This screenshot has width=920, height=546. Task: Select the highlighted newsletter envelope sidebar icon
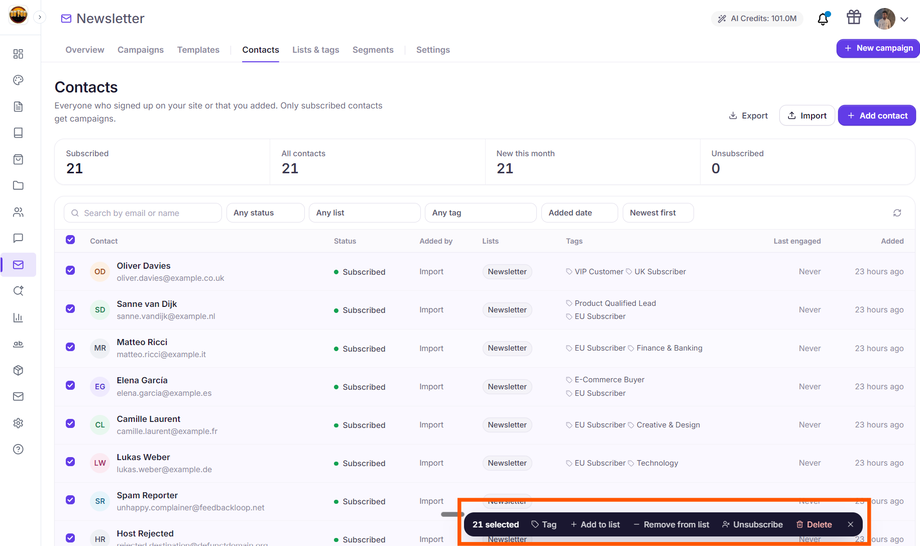coord(18,265)
